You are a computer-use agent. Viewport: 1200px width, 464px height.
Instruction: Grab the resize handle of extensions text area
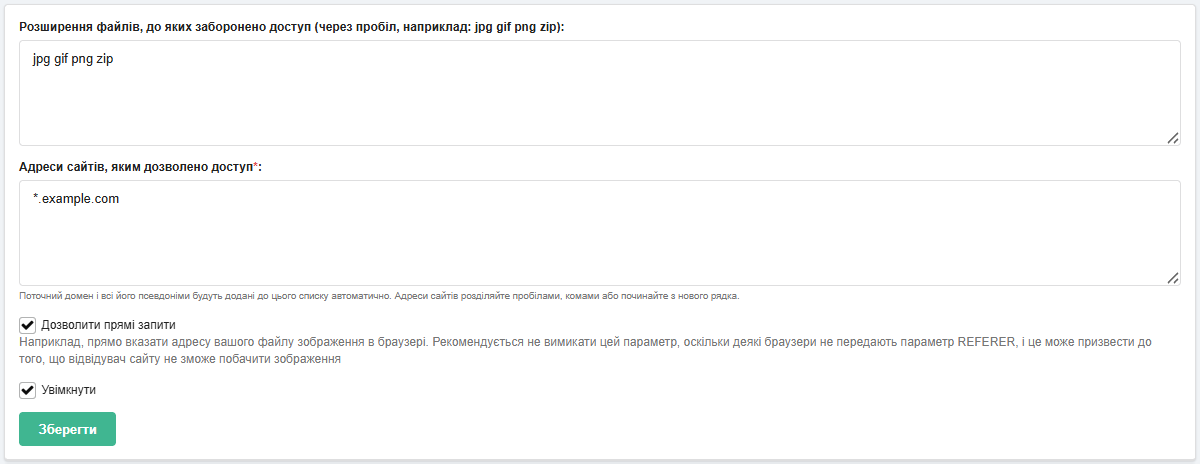pyautogui.click(x=1173, y=138)
